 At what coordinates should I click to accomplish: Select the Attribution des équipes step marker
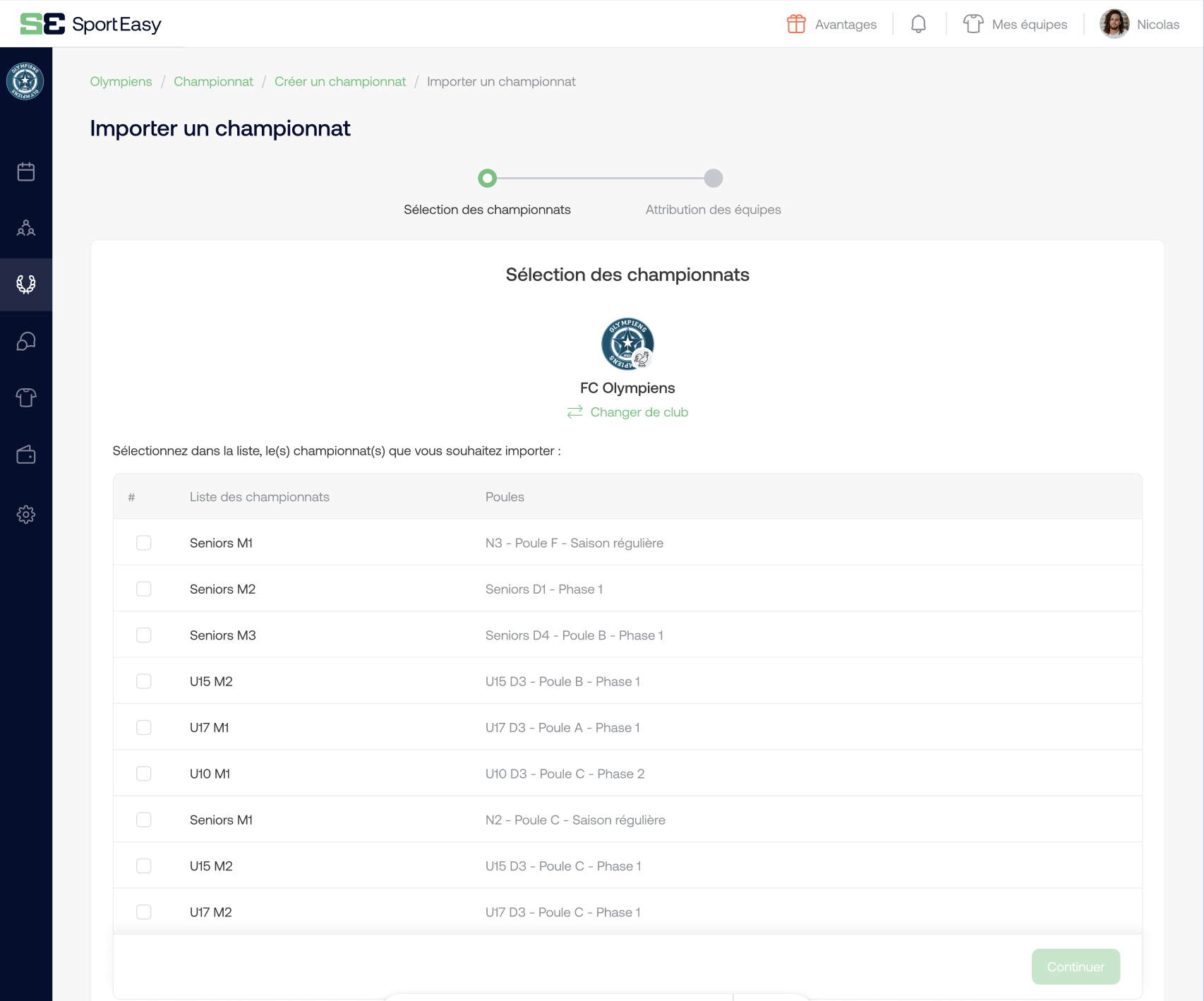pos(714,178)
